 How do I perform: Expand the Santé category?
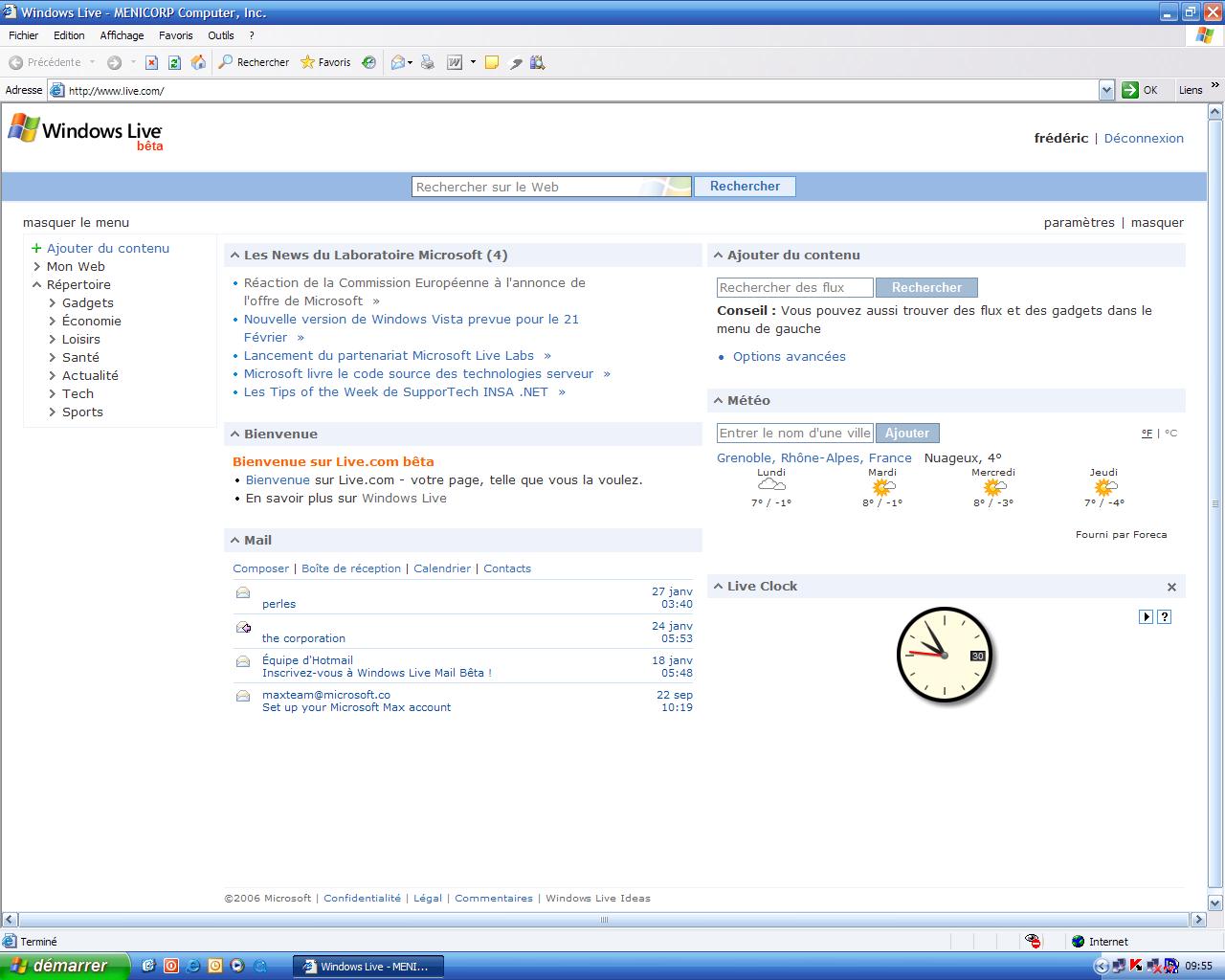point(53,358)
